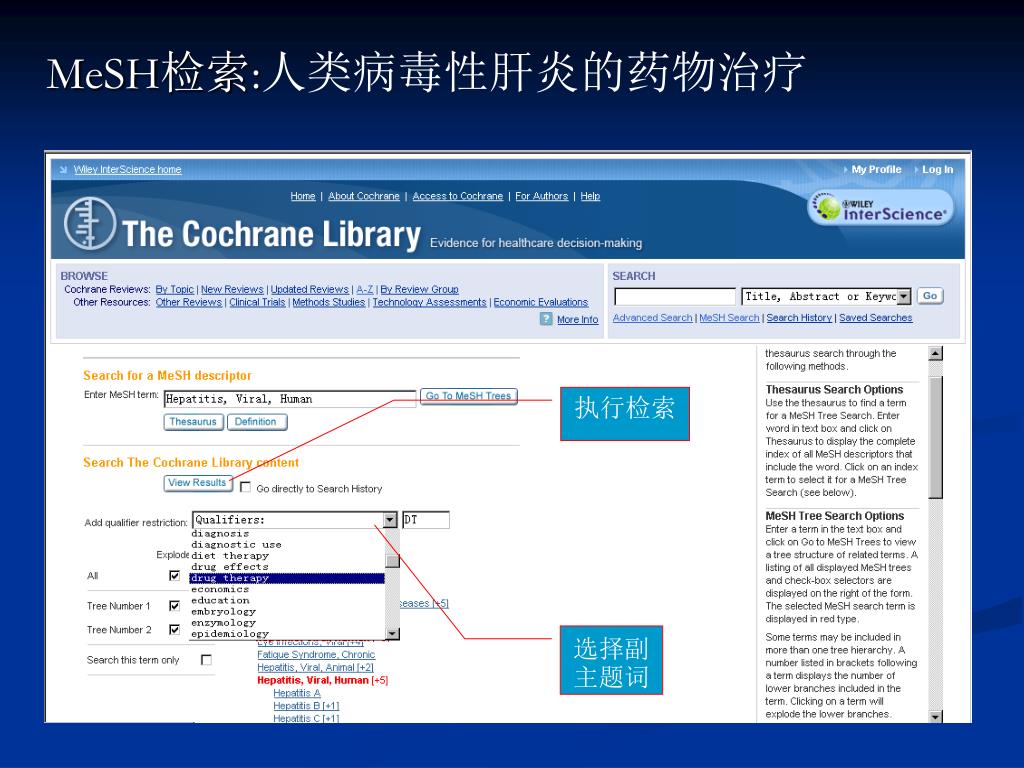Open Hepatitis, Viral, Animal tree link
This screenshot has height=768, width=1024.
(315, 667)
